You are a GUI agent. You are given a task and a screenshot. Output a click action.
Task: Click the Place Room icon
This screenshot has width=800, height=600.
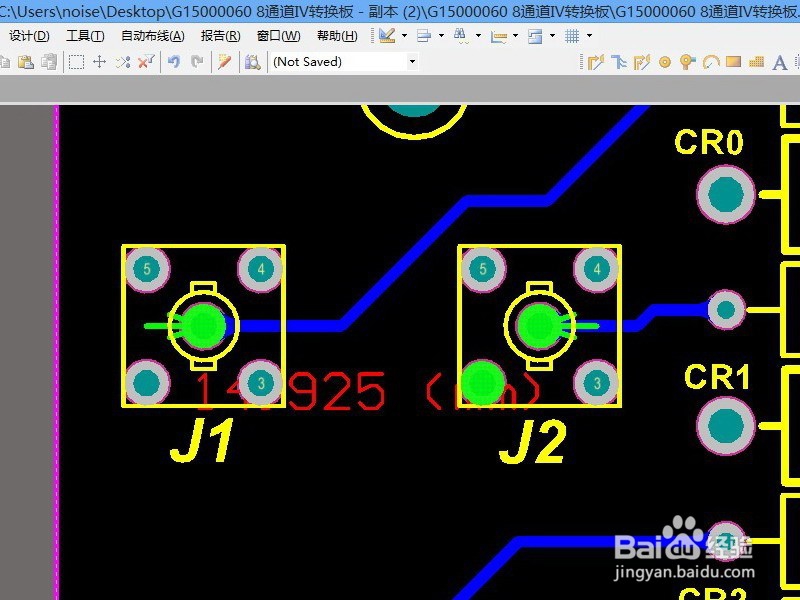tap(535, 36)
